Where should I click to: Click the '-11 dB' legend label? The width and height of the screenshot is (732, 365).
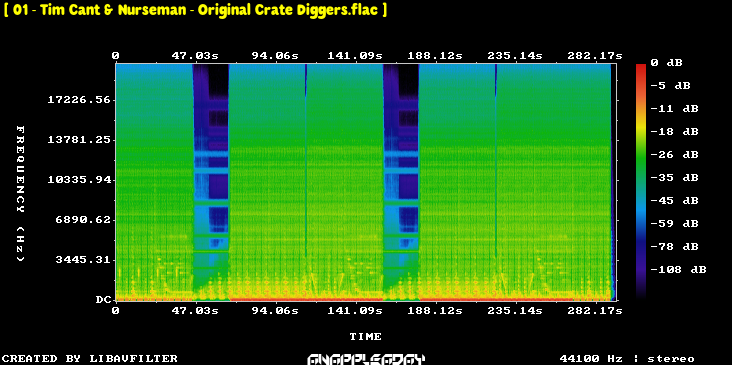pos(674,108)
